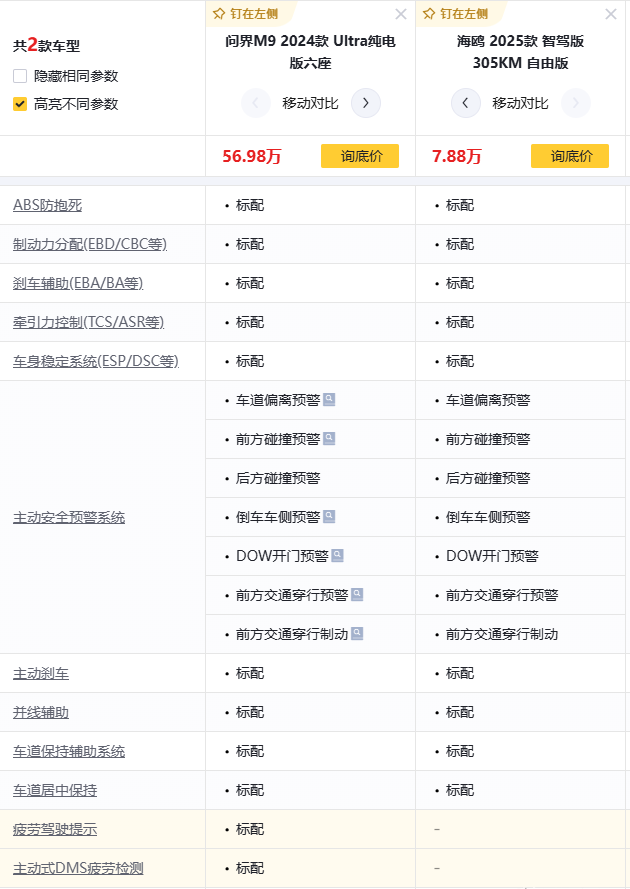Open 牵引力控制(TCS/ASR等) link

(x=88, y=322)
